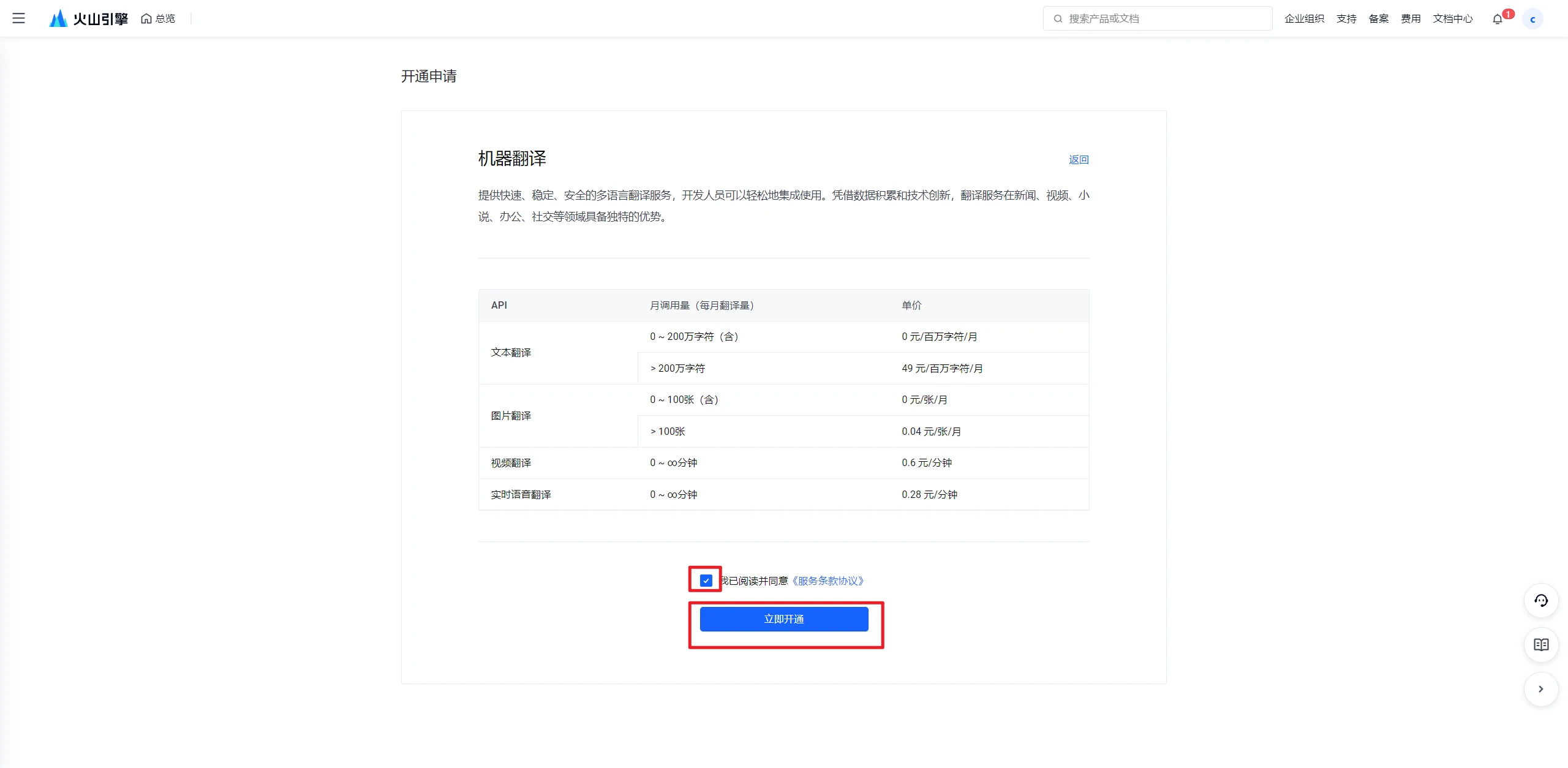Open the 企业组织 navigation menu
Image resolution: width=1568 pixels, height=768 pixels.
point(1305,18)
